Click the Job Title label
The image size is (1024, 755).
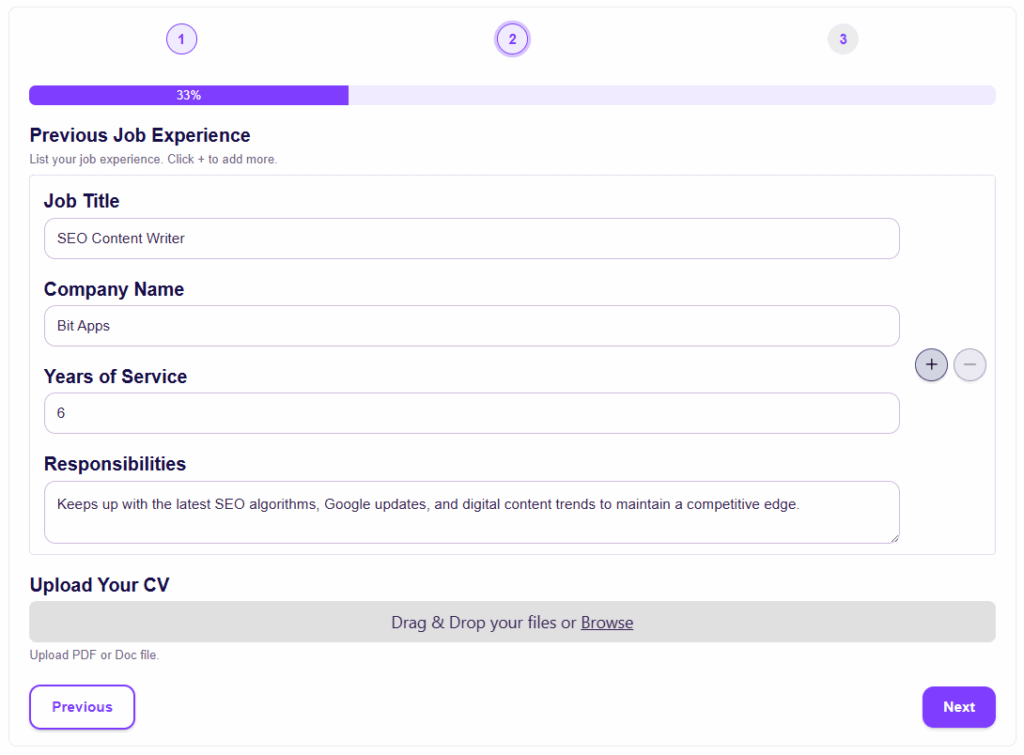tap(82, 201)
